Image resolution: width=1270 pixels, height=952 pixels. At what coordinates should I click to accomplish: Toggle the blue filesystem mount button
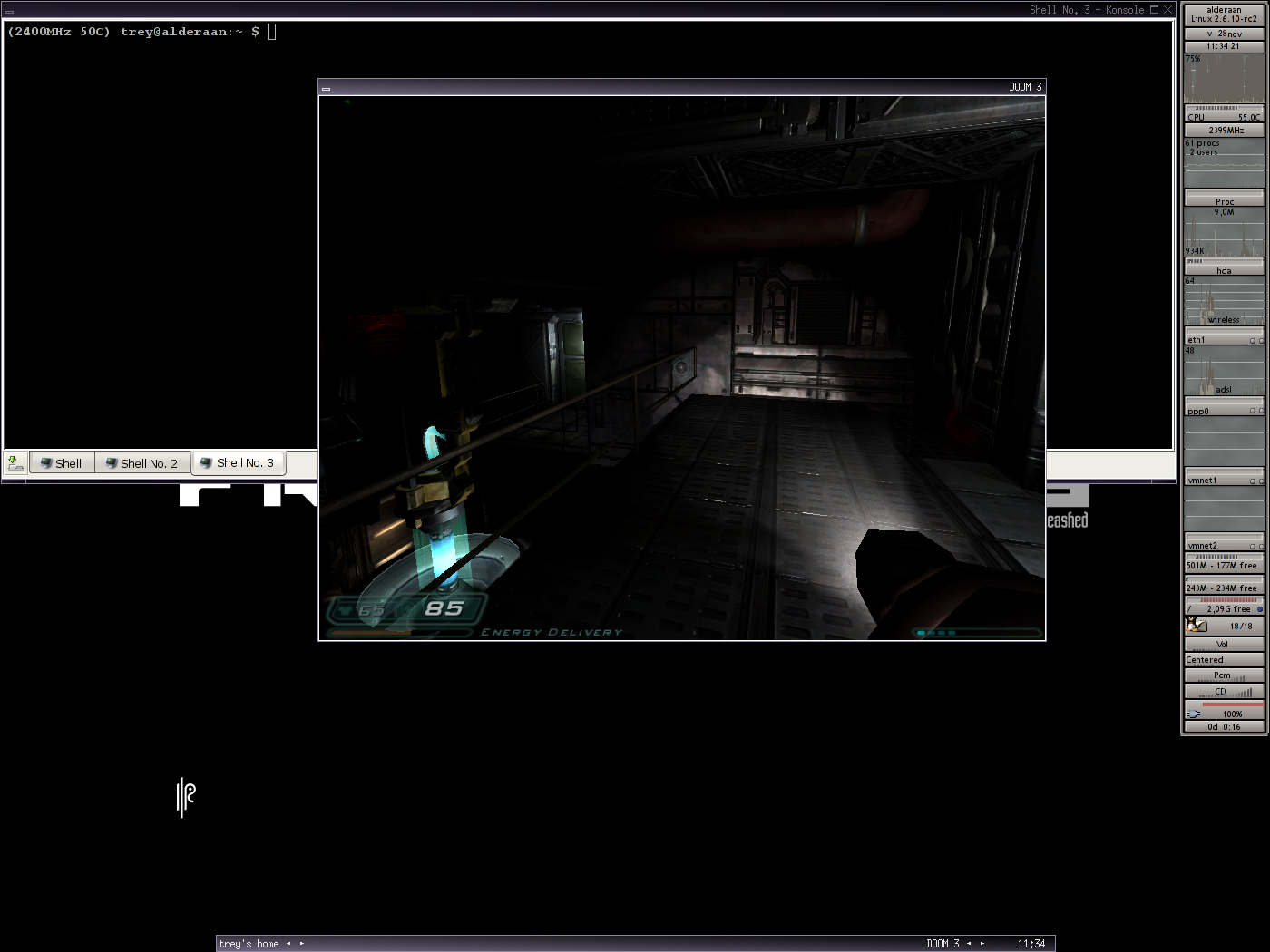pos(1260,609)
